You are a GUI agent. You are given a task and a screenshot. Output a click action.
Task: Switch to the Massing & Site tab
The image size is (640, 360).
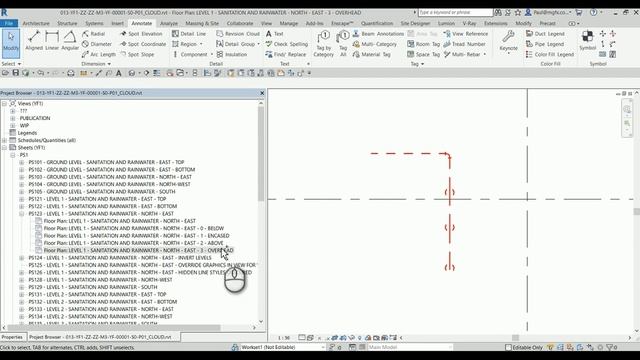(x=202, y=23)
